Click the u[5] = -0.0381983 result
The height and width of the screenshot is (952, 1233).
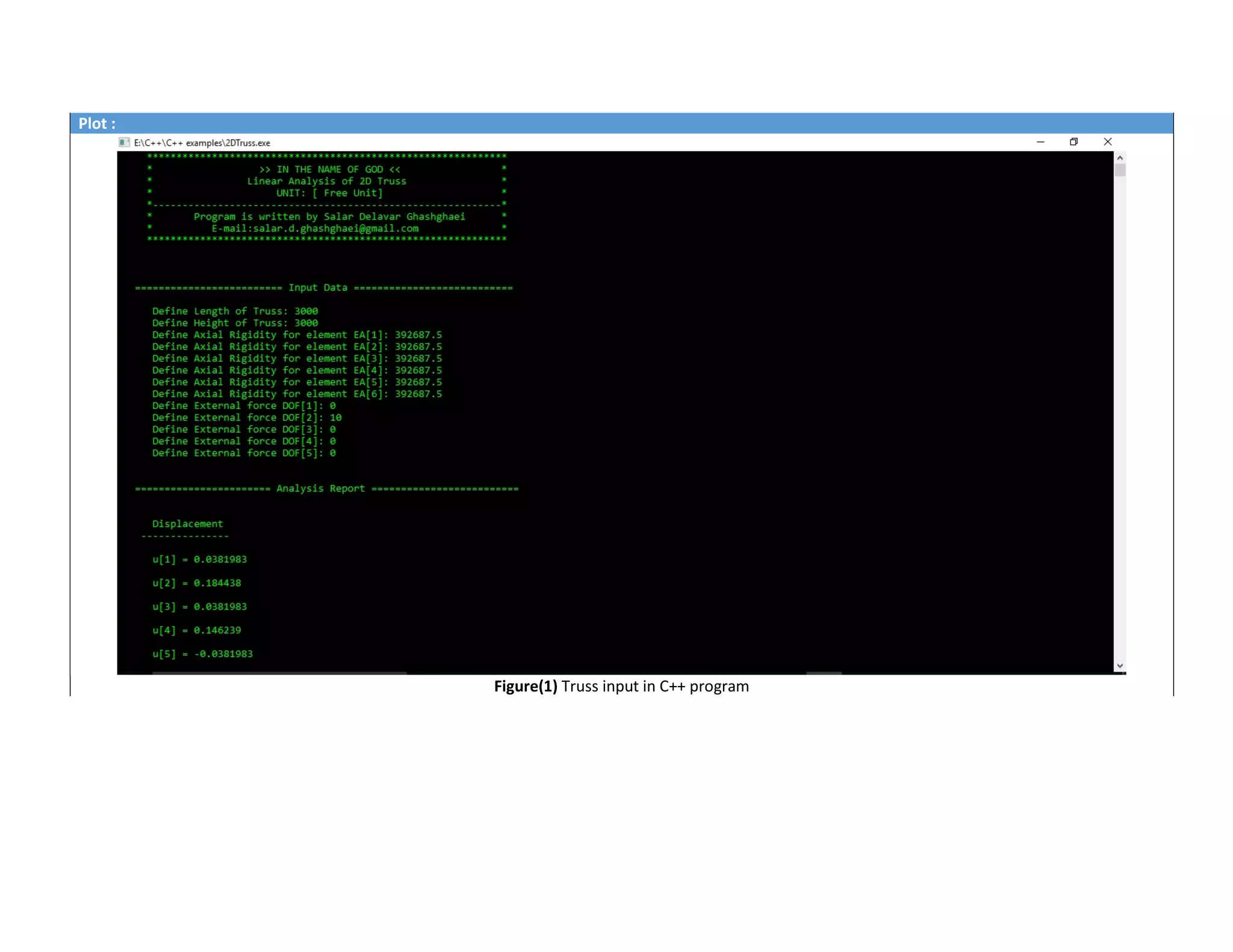(202, 654)
